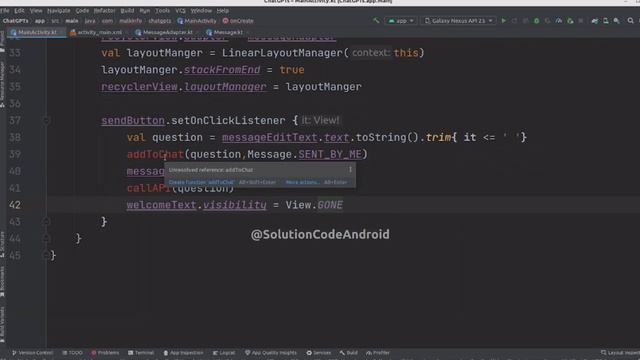Click the Stop icon in run toolbar
Image resolution: width=640 pixels, height=360 pixels.
click(581, 20)
